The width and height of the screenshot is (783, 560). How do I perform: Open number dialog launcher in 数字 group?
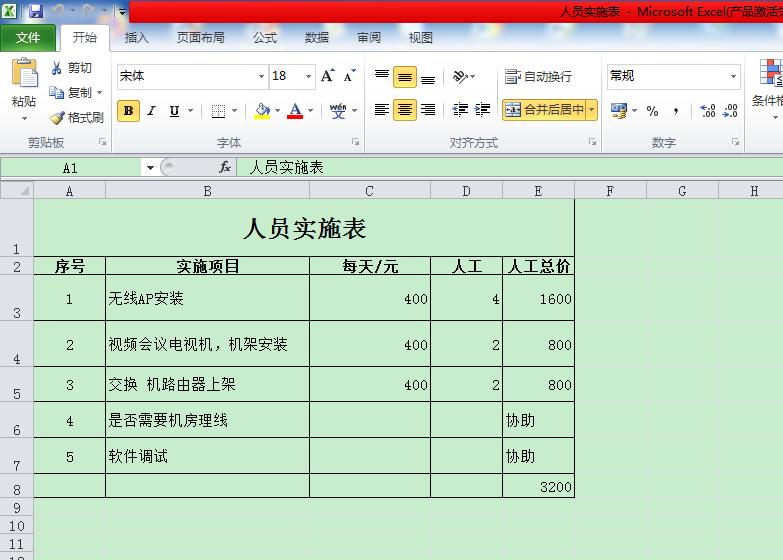(736, 142)
